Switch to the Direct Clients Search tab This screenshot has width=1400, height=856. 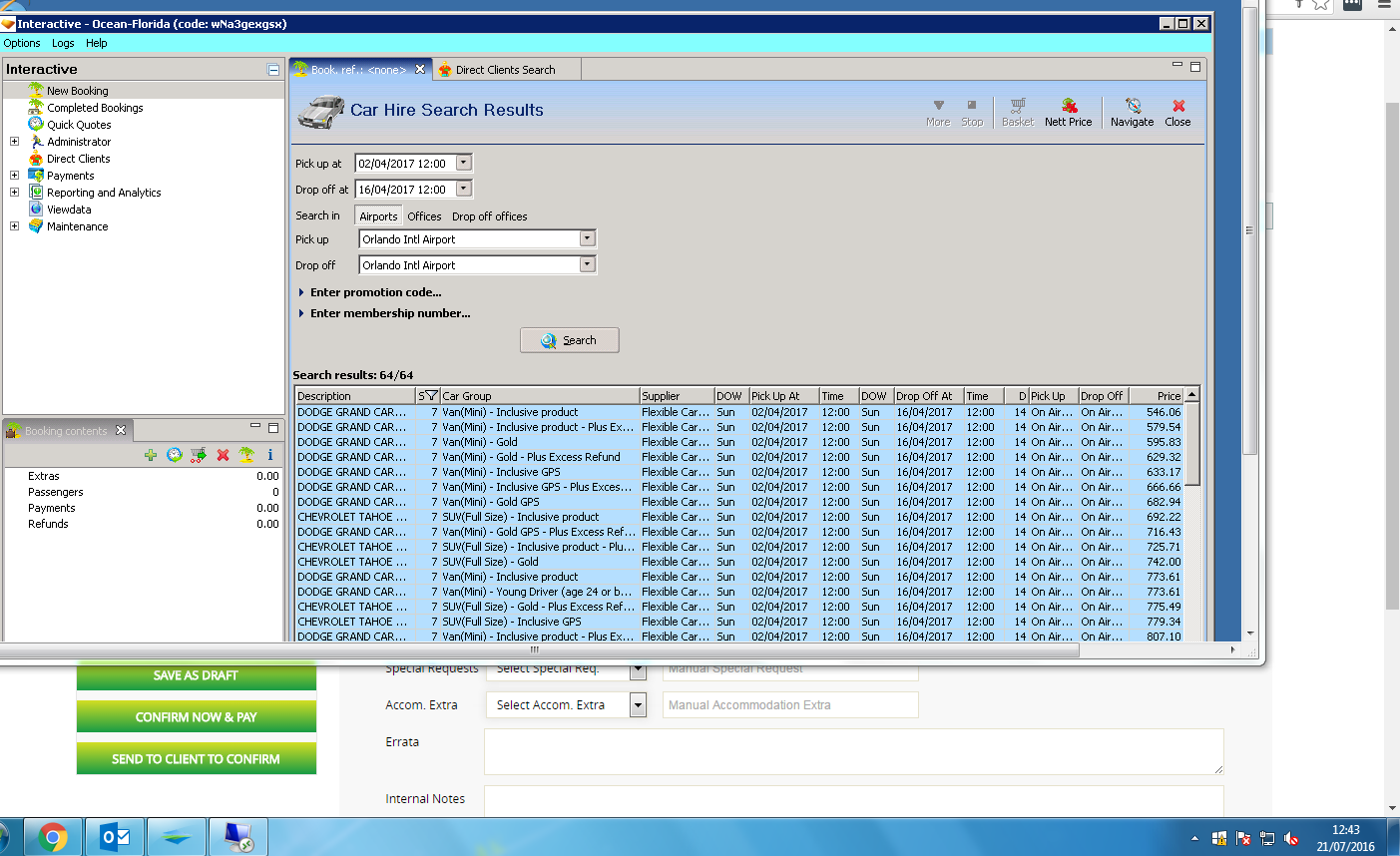(x=504, y=70)
